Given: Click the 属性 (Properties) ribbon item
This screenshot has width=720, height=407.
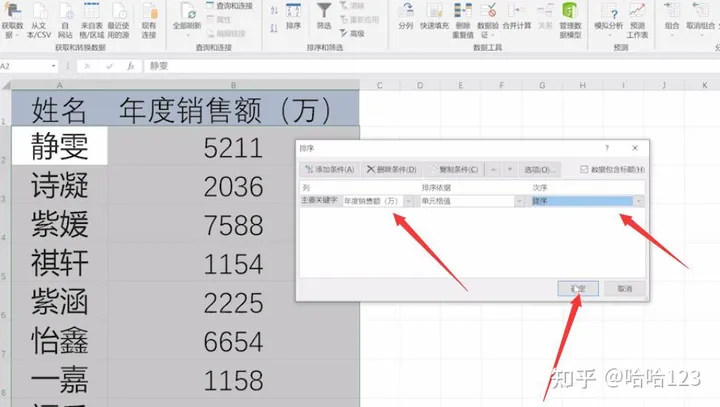Looking at the screenshot, I should 219,20.
